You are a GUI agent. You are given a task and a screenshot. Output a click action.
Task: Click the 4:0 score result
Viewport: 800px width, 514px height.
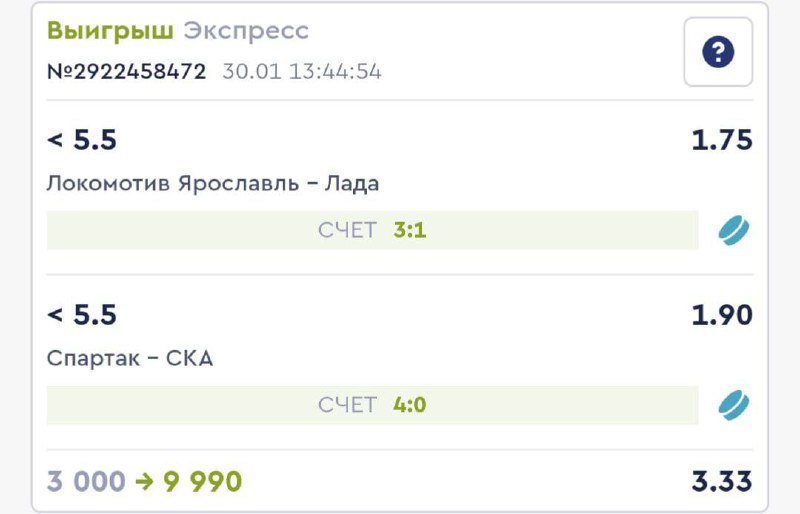410,406
